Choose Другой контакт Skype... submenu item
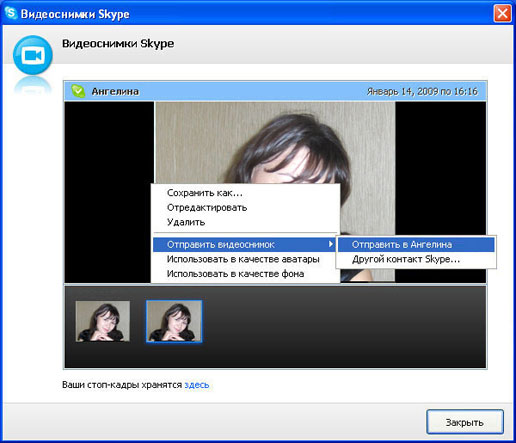Screen dimensions: 516x443 pyautogui.click(x=416, y=259)
